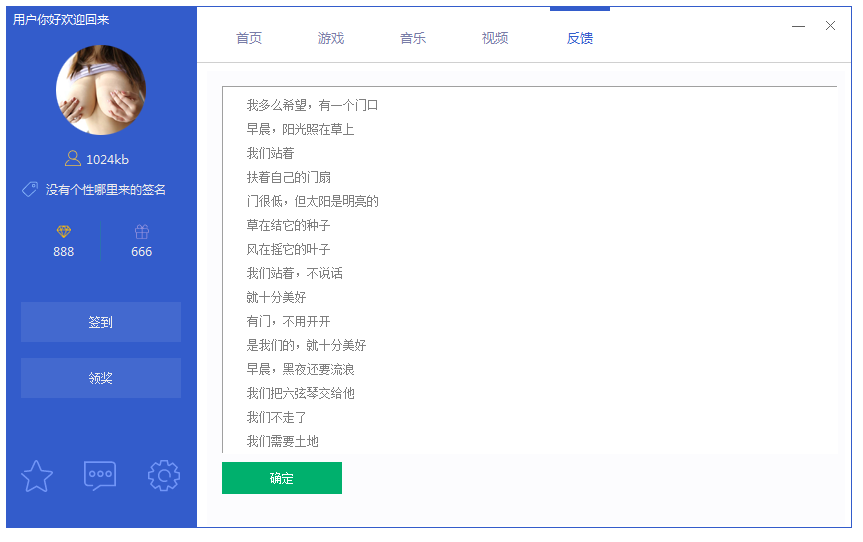
Task: Focus the feedback text area
Action: click(529, 270)
